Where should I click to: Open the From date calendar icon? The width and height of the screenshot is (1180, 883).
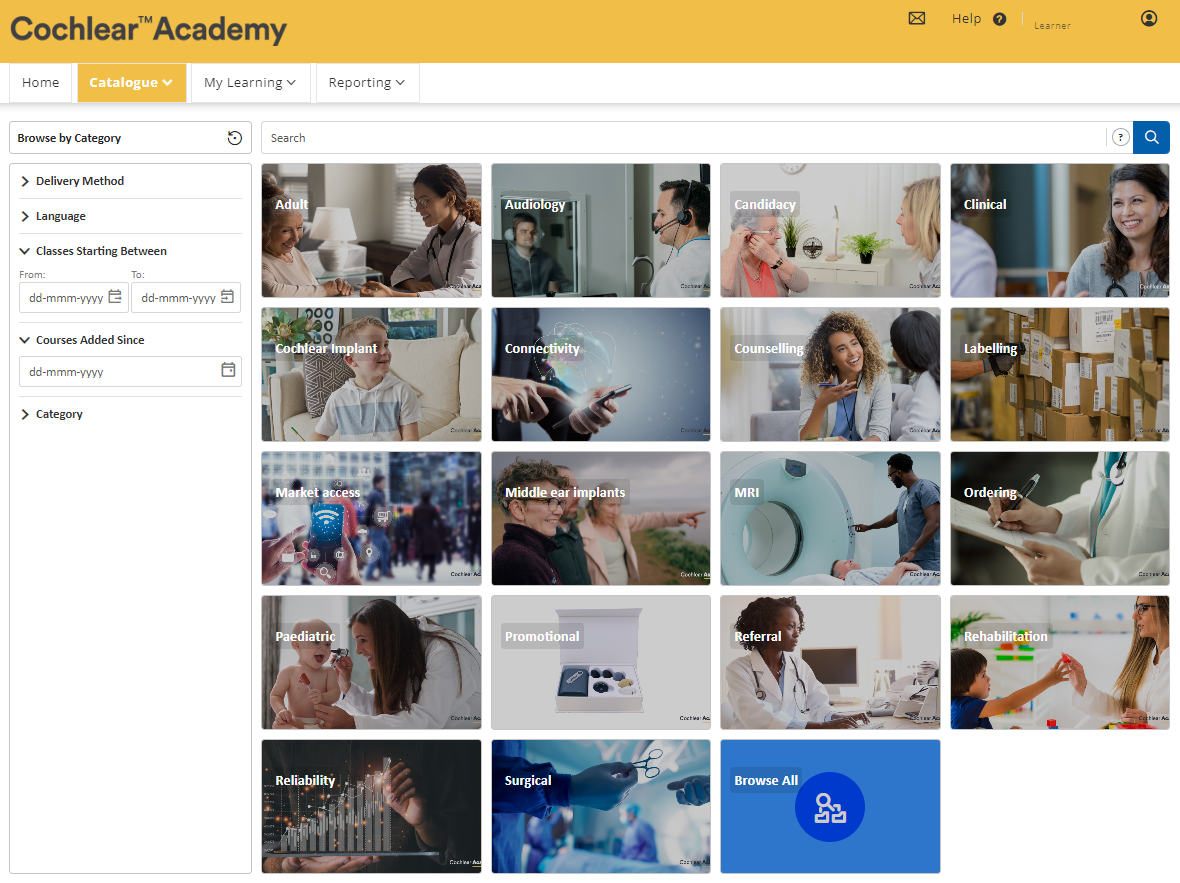tap(115, 297)
